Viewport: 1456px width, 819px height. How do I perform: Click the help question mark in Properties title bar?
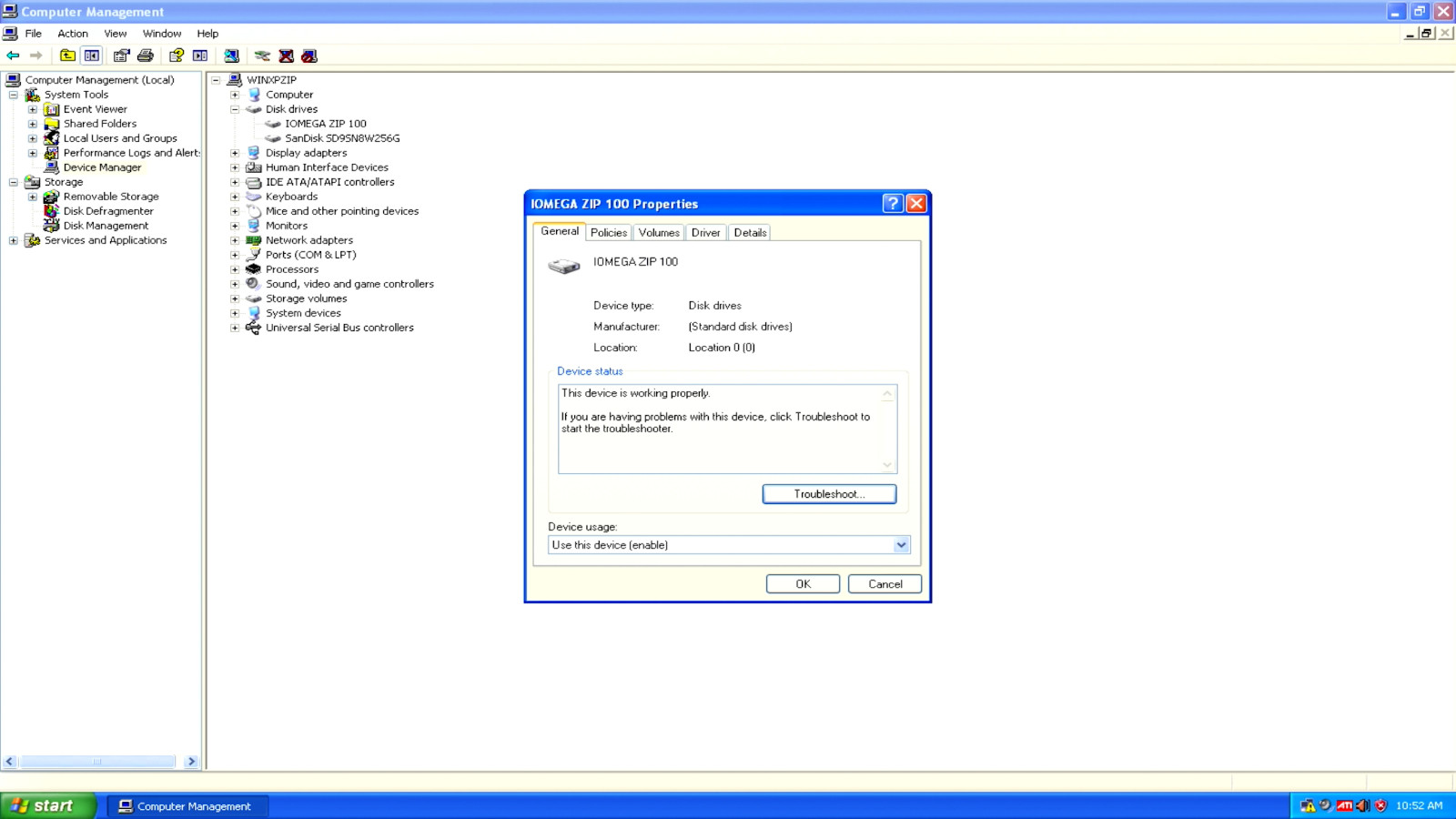[x=893, y=204]
